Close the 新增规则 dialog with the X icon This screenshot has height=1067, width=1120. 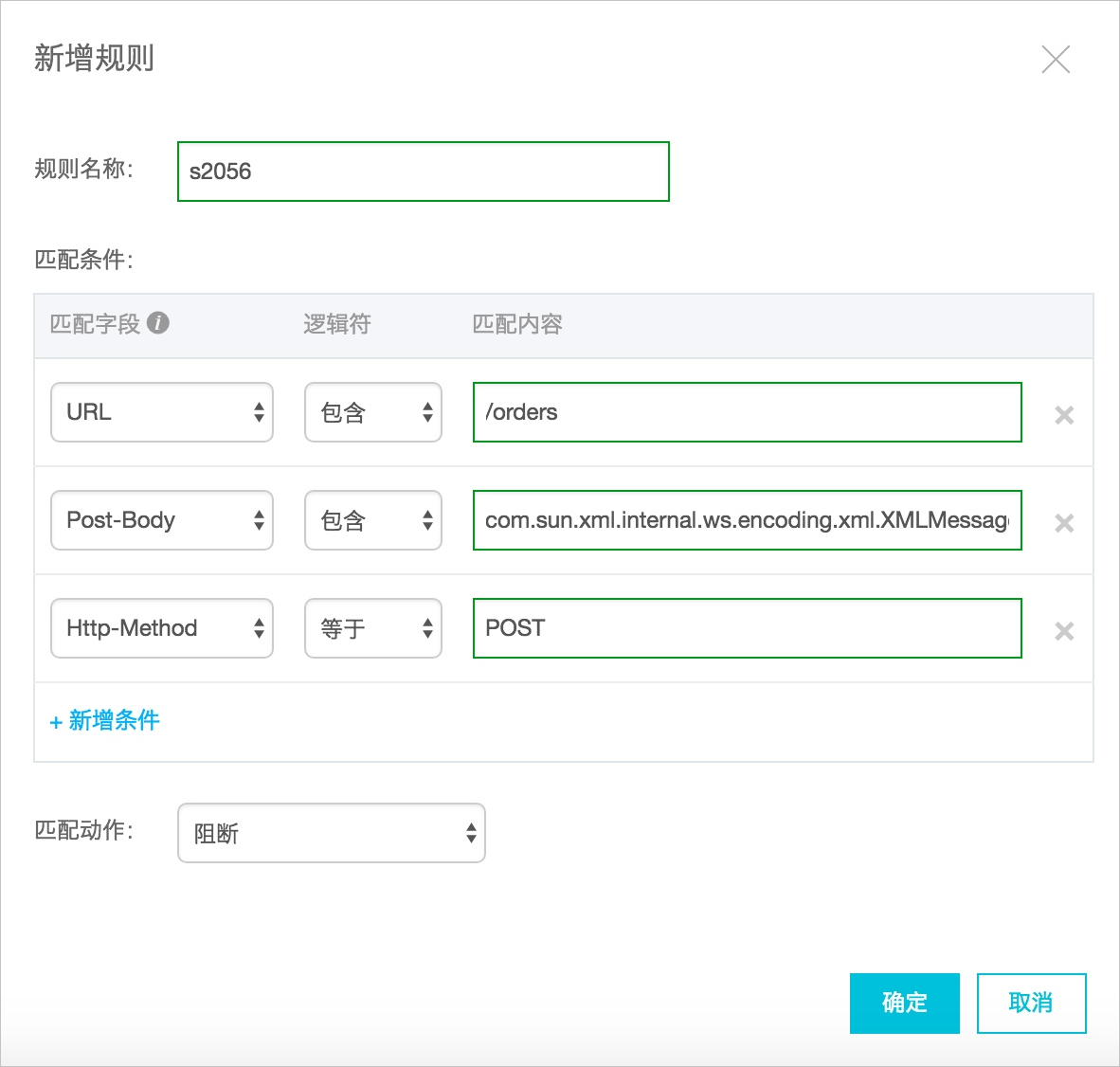[1055, 59]
